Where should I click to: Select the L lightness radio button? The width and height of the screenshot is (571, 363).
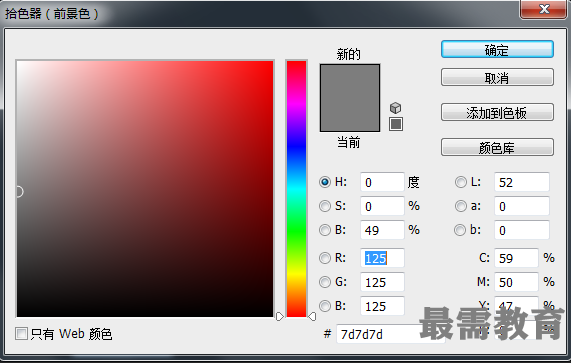(x=460, y=182)
